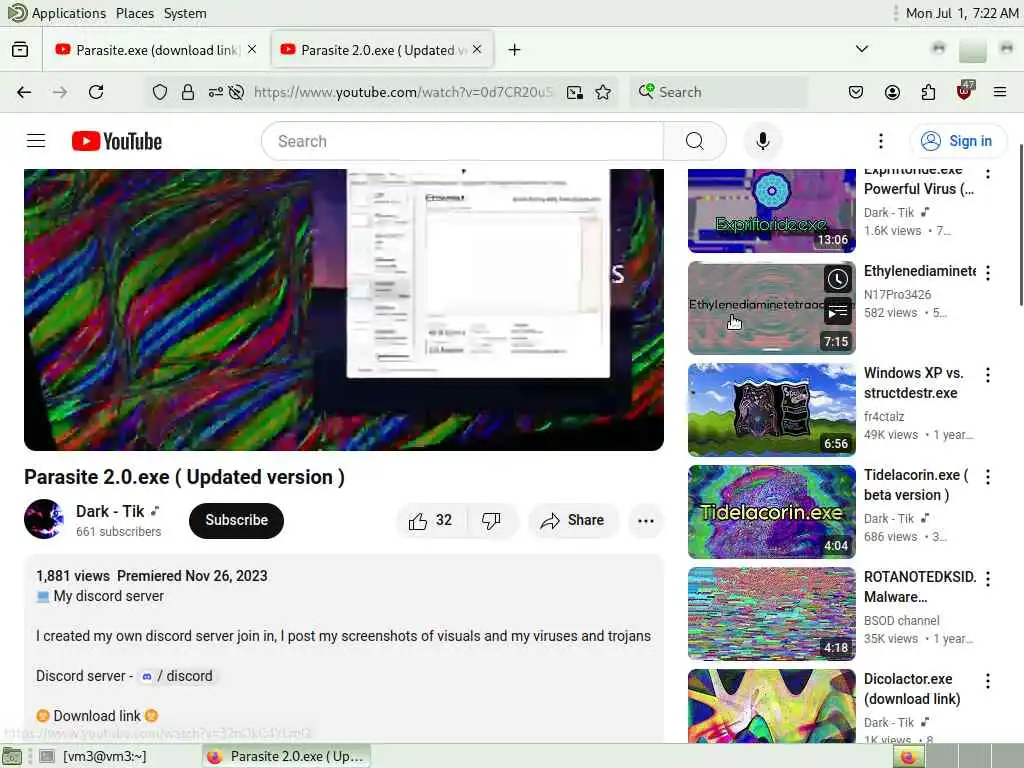Image resolution: width=1024 pixels, height=768 pixels.
Task: Open Dicolactor.exe (download link) title
Action: pyautogui.click(x=912, y=689)
